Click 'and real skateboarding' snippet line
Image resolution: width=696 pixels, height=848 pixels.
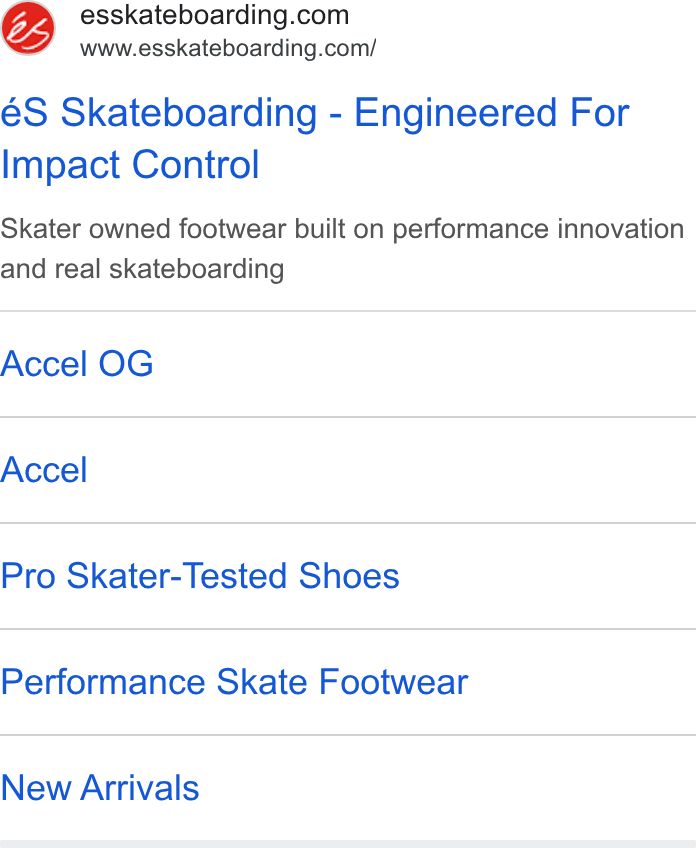pyautogui.click(x=142, y=269)
